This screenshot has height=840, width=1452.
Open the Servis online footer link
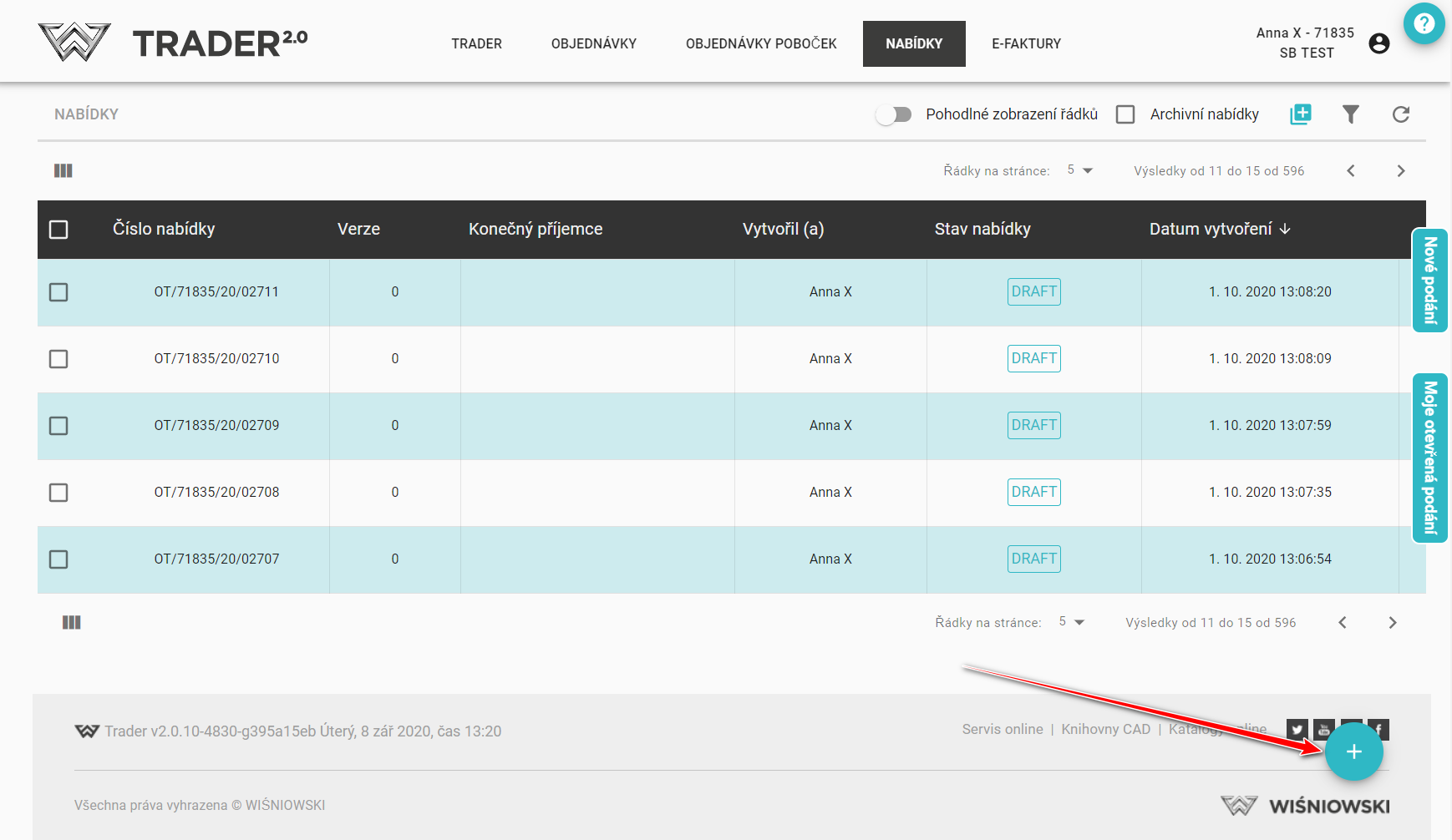(x=1002, y=729)
